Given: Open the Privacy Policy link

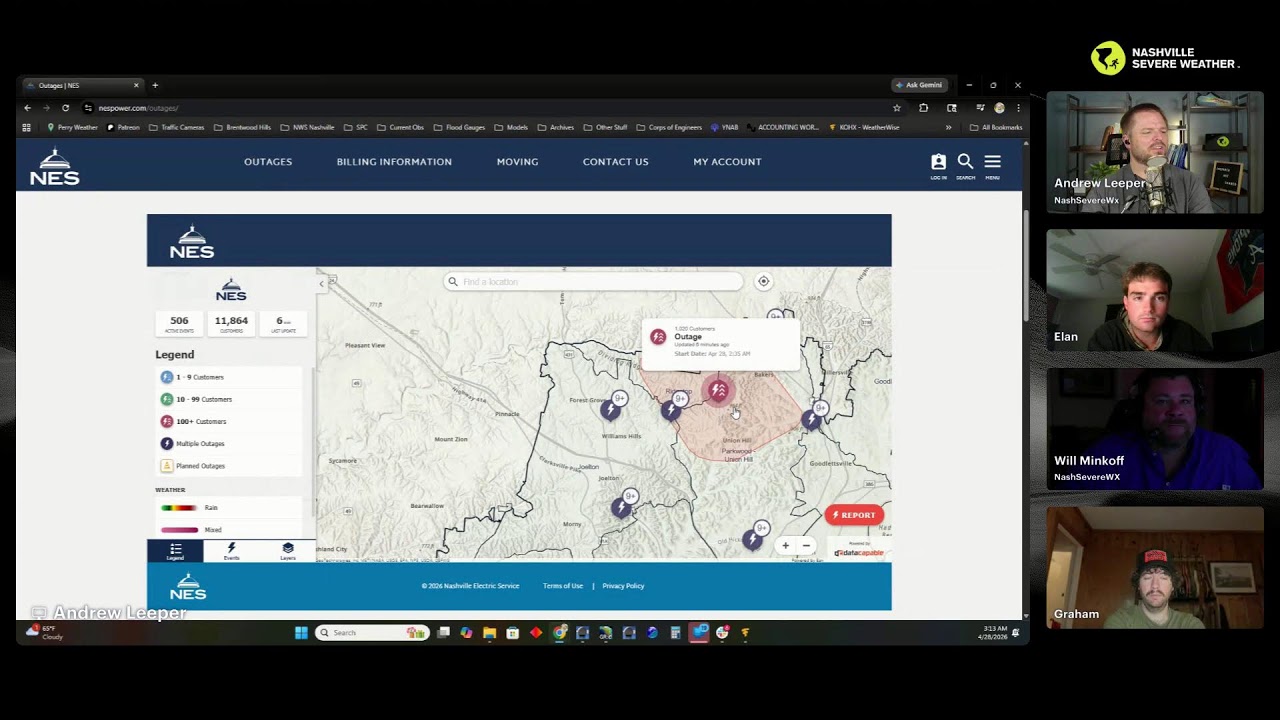Looking at the screenshot, I should (623, 586).
